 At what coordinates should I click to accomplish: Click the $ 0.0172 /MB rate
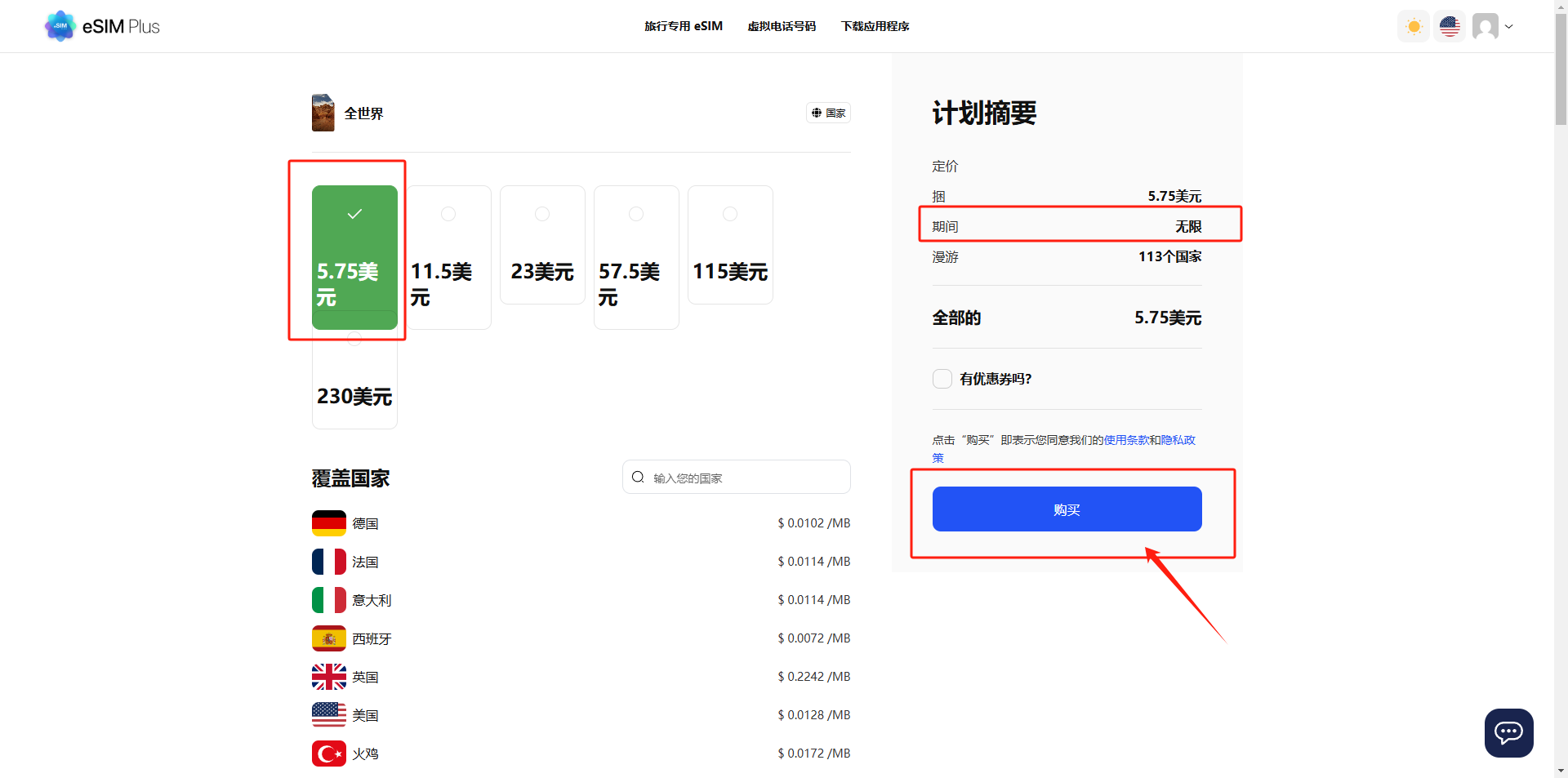point(813,754)
